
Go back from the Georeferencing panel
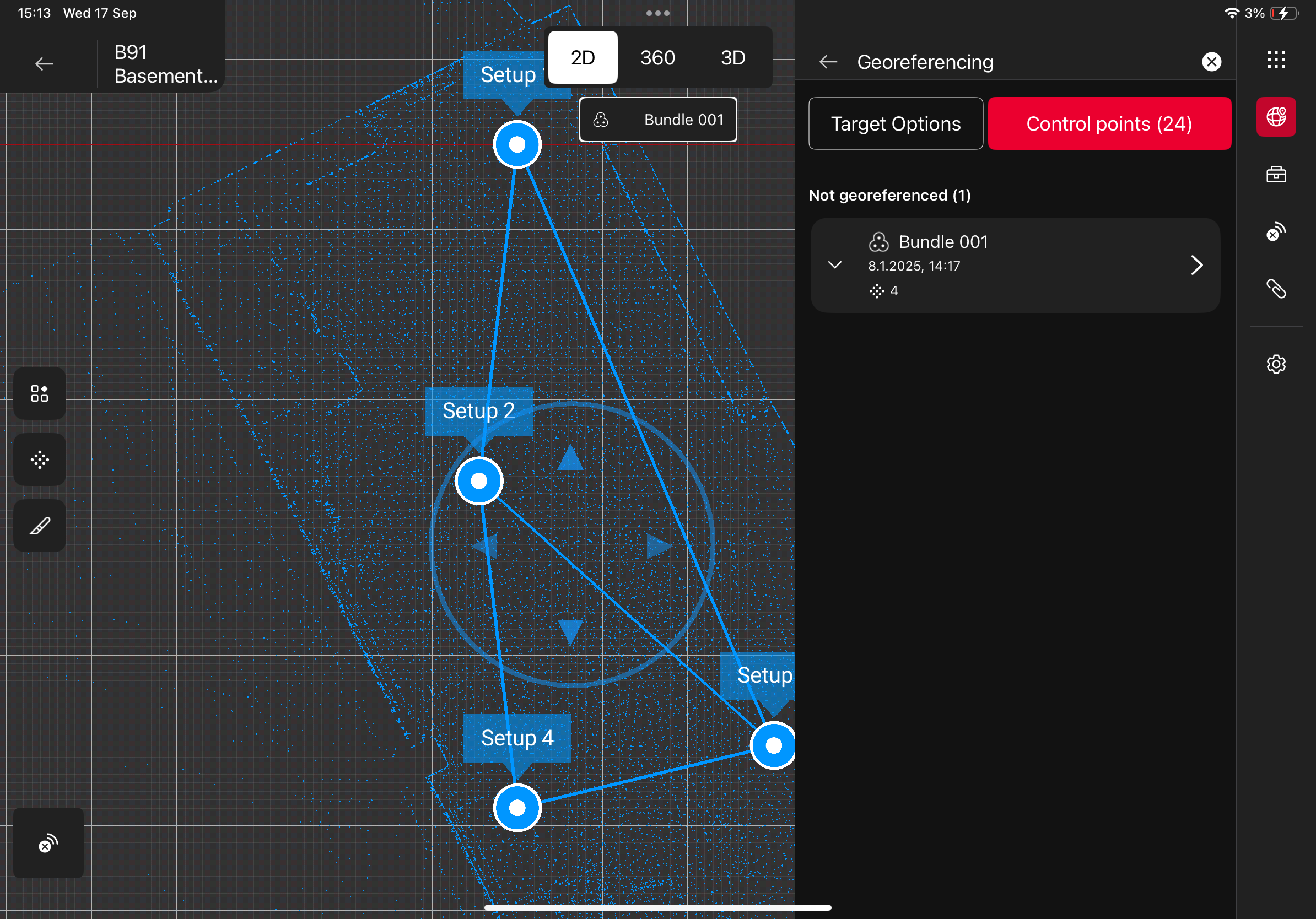[828, 62]
